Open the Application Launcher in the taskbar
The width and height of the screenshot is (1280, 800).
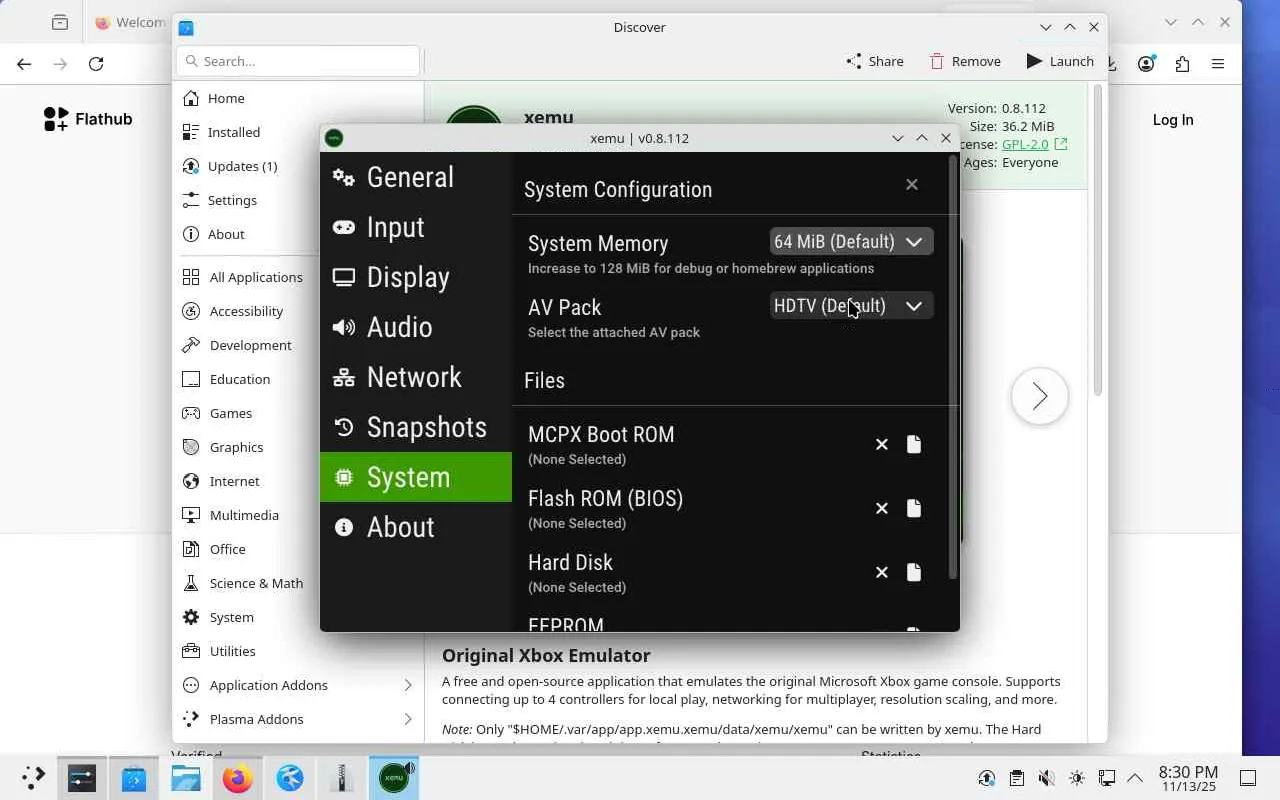pos(33,778)
